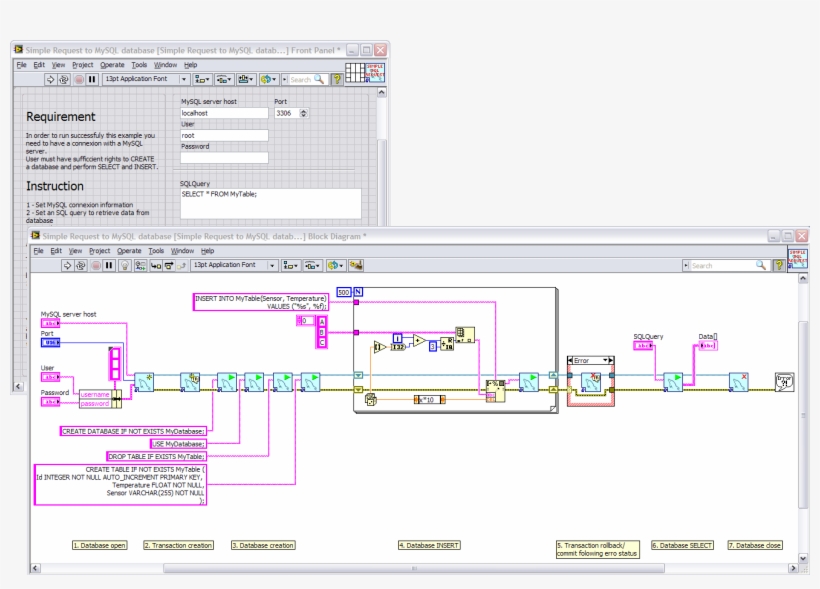Click Step Out in Block Diagram toolbar
The height and width of the screenshot is (589, 820).
pyautogui.click(x=181, y=266)
